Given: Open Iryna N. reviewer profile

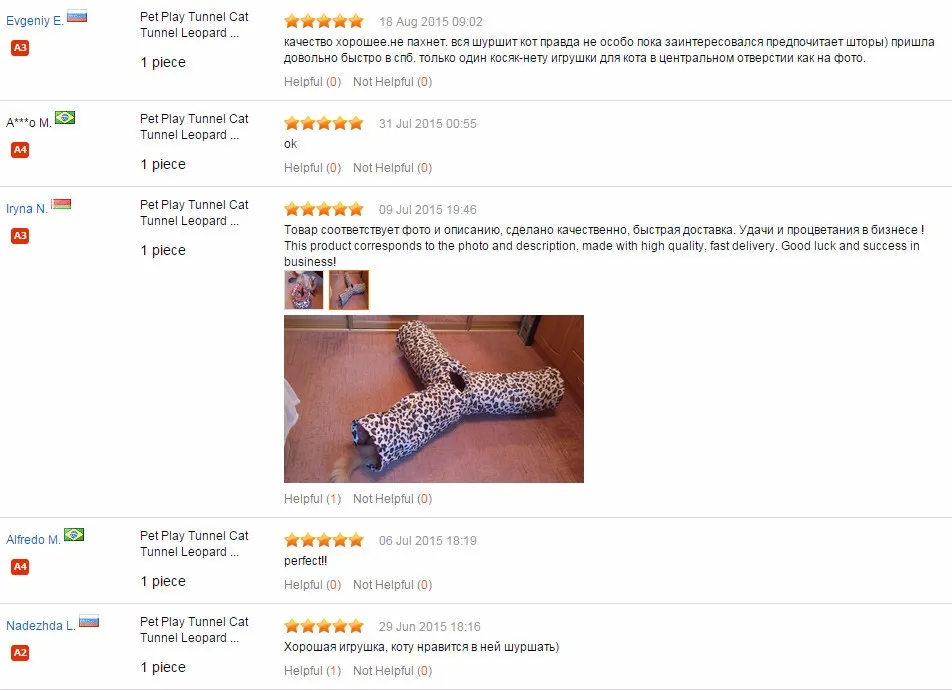Looking at the screenshot, I should (27, 209).
